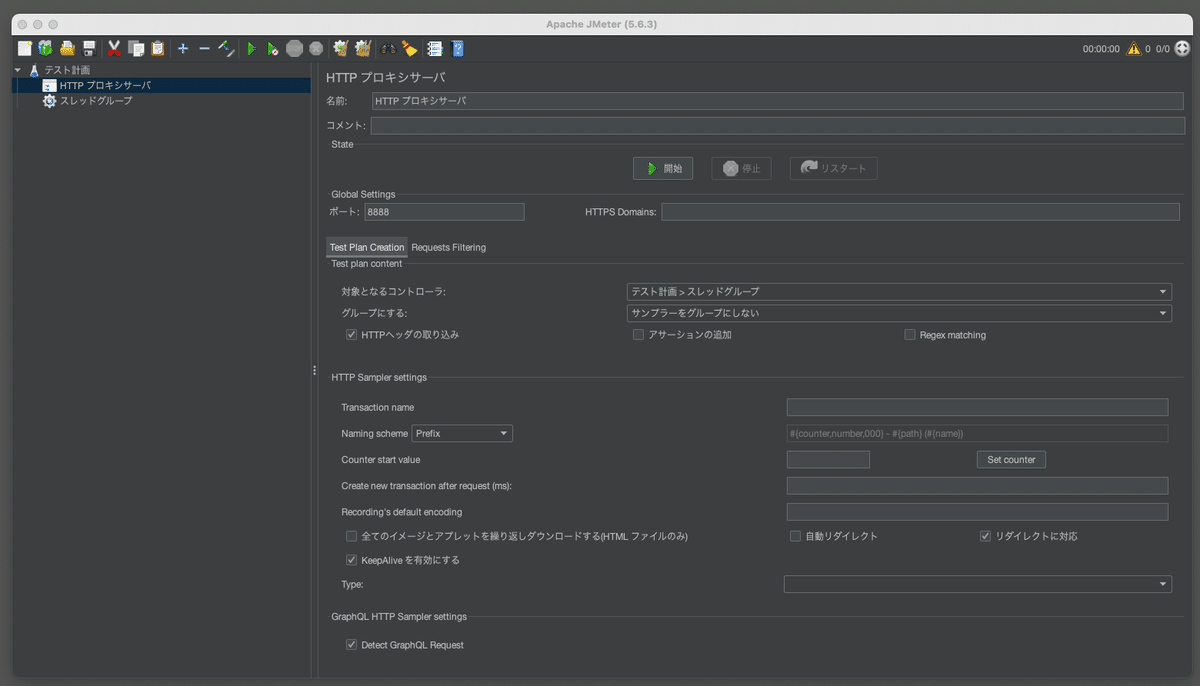Switch to the Requests Filtering tab

(448, 247)
